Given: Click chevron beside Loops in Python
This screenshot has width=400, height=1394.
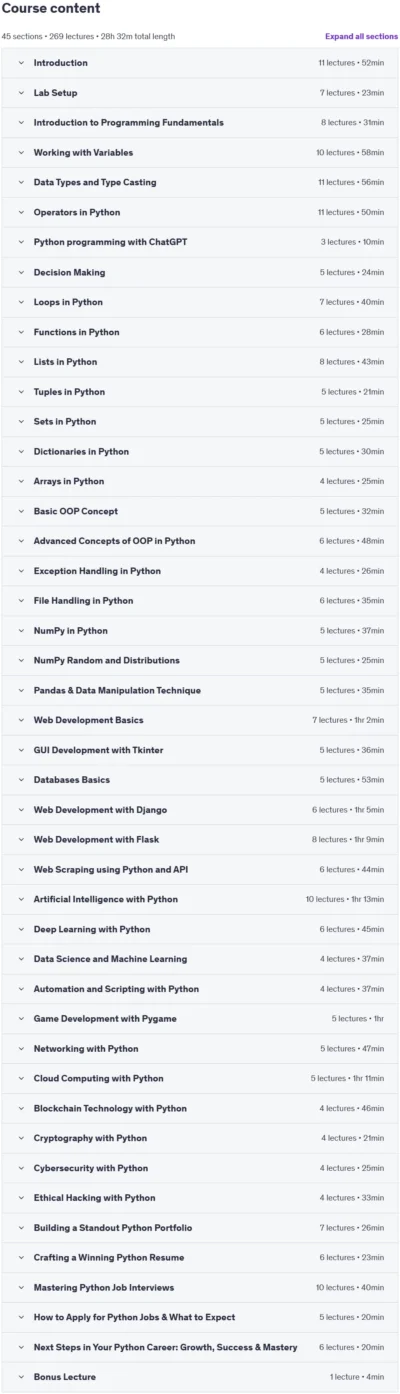Looking at the screenshot, I should pos(20,302).
